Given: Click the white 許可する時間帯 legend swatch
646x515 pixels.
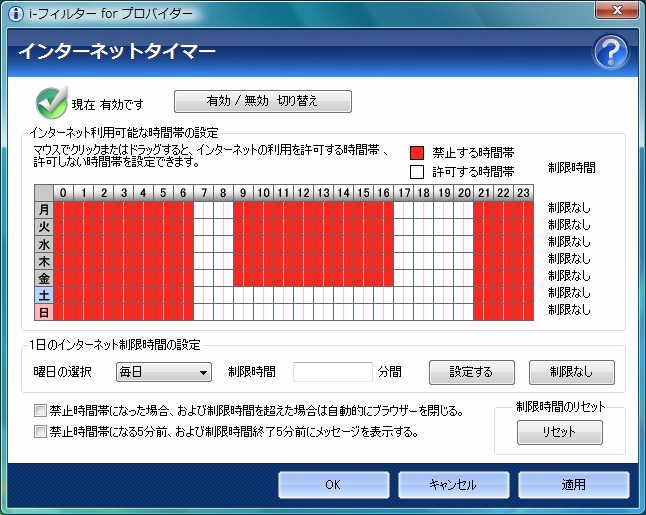Looking at the screenshot, I should 417,172.
